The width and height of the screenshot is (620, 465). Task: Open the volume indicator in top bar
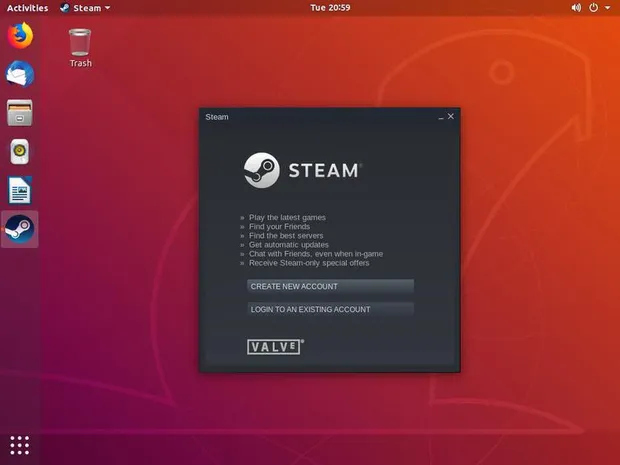click(x=577, y=8)
